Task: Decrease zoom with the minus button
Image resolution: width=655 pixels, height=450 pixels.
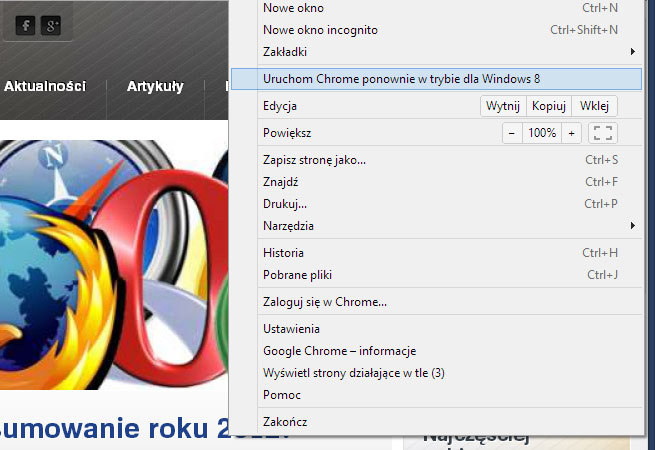Action: [512, 133]
